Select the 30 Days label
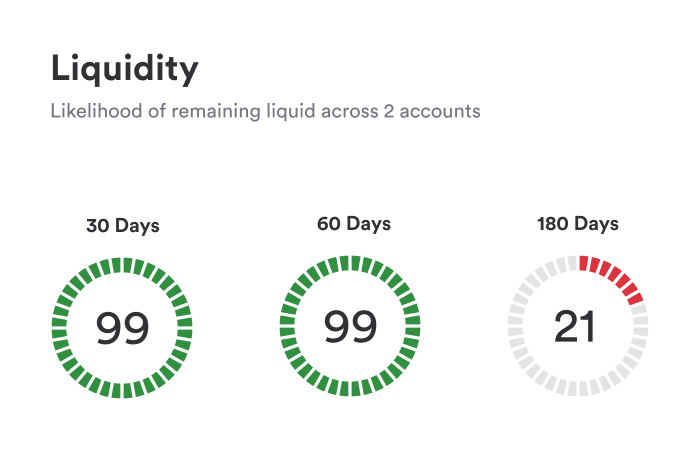 [x=122, y=225]
